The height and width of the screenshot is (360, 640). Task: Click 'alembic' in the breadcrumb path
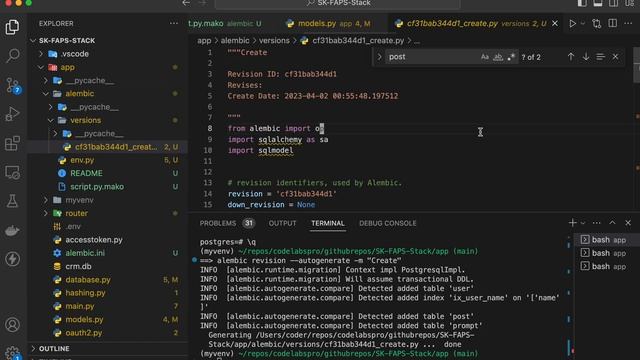point(235,40)
